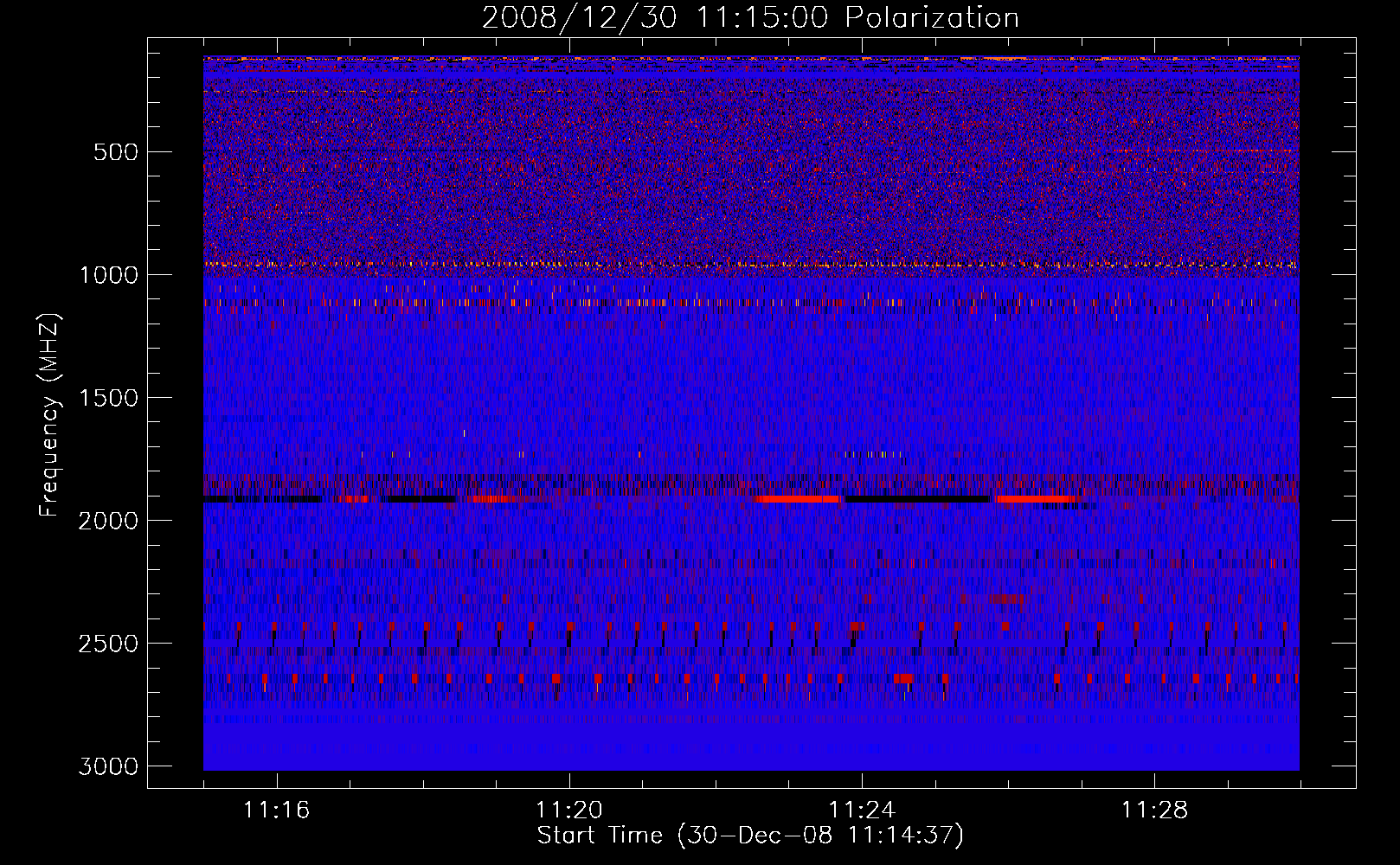Click the 11:20 time tick label
The width and height of the screenshot is (1400, 865).
[x=569, y=811]
